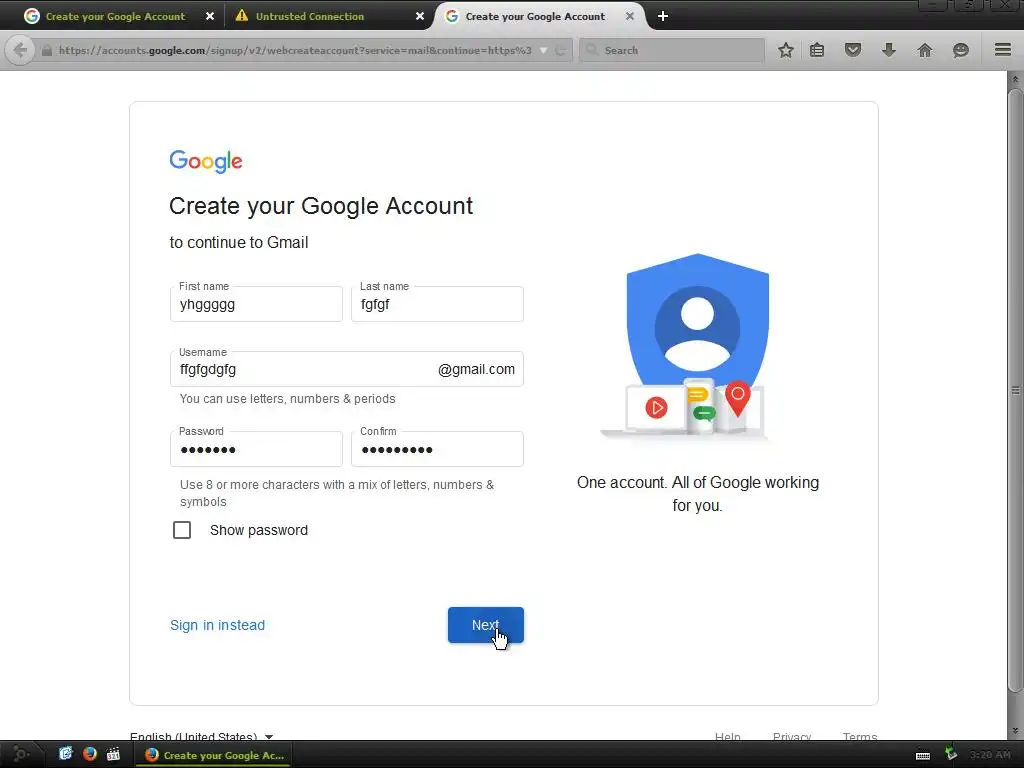
Task: Open the bookmarks list icon
Action: click(x=817, y=50)
